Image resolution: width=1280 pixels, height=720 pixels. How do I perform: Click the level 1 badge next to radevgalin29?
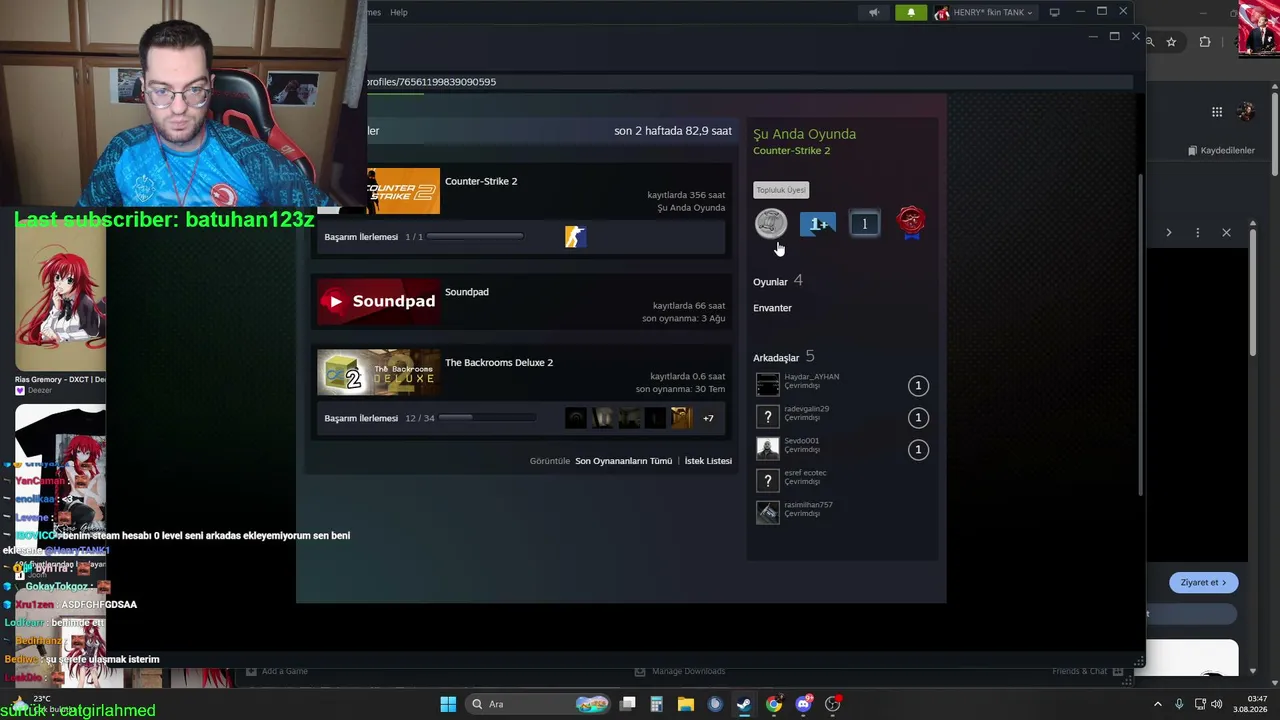[918, 417]
